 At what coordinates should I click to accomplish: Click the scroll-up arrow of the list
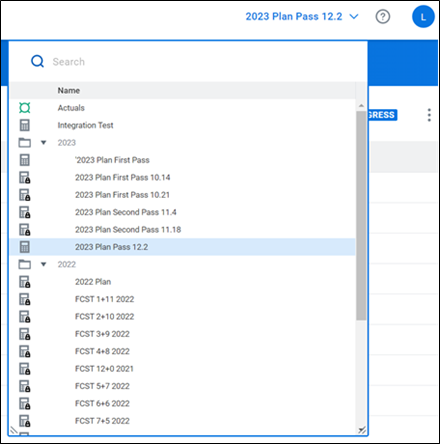pyautogui.click(x=361, y=106)
